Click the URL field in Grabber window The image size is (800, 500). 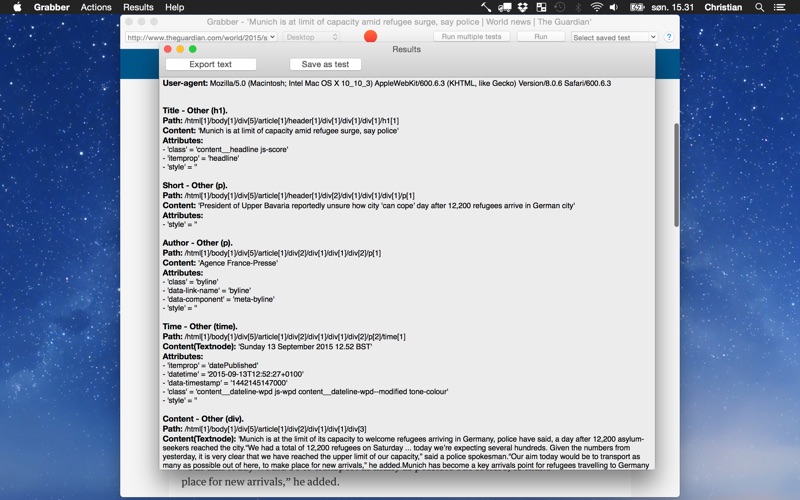click(197, 37)
